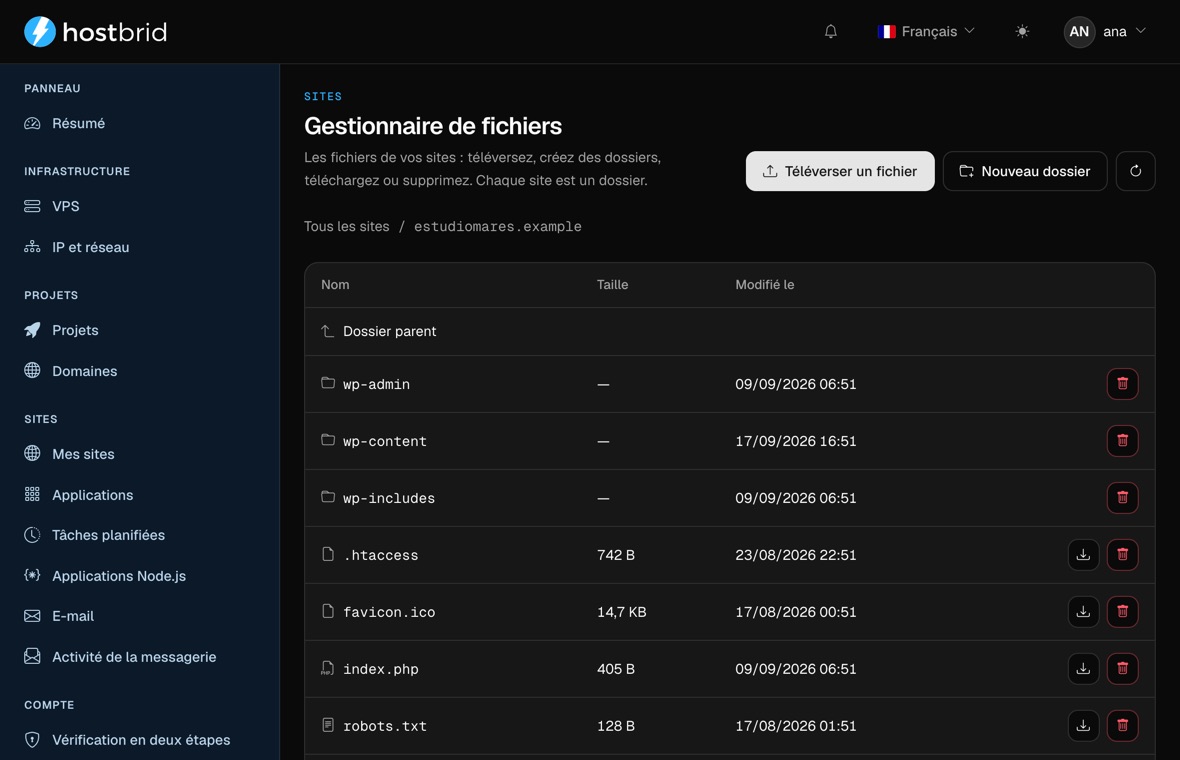Viewport: 1180px width, 760px height.
Task: Click the index.php file type icon
Action: tap(327, 668)
